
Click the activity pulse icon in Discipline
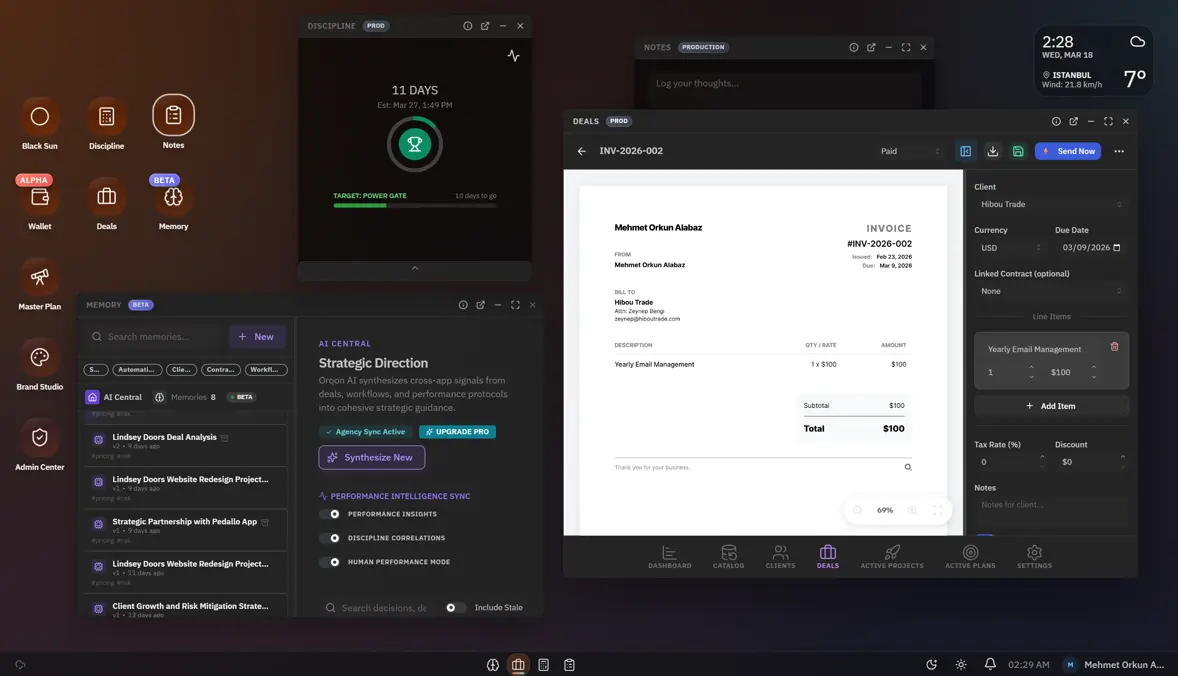tap(513, 56)
